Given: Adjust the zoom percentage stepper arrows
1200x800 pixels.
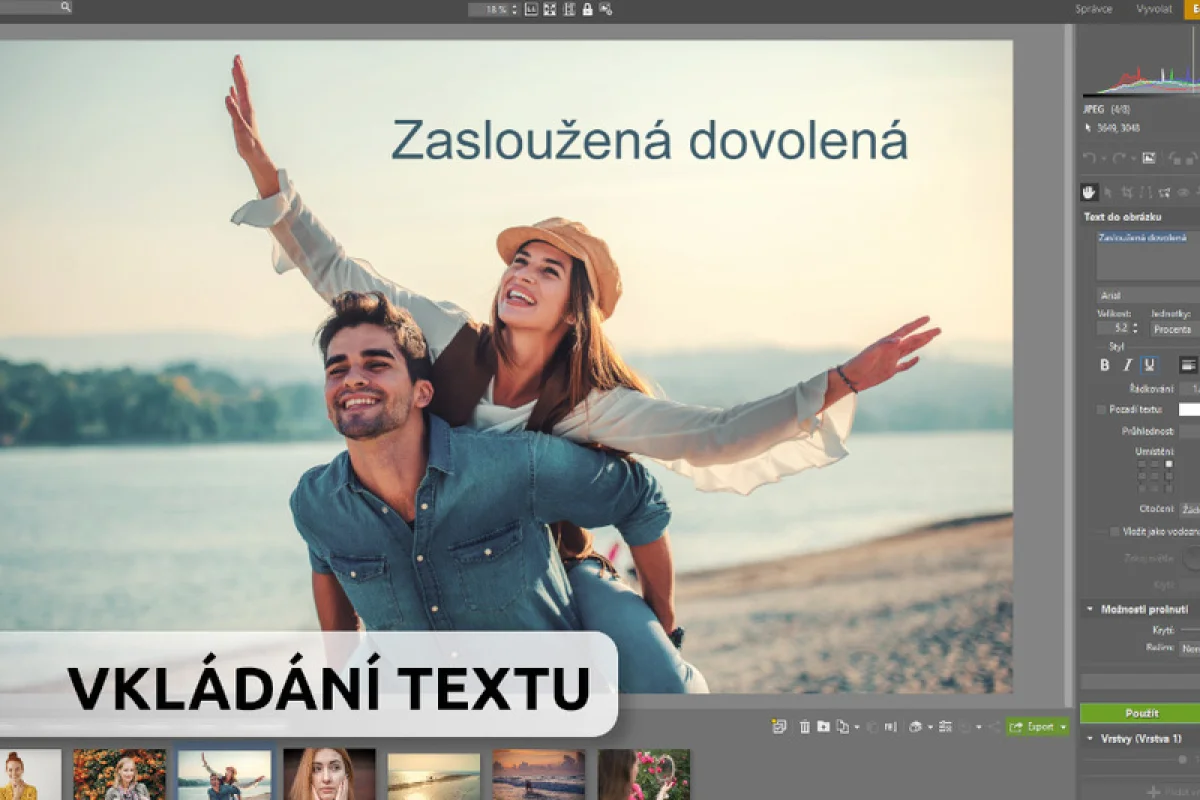Looking at the screenshot, I should click(515, 9).
